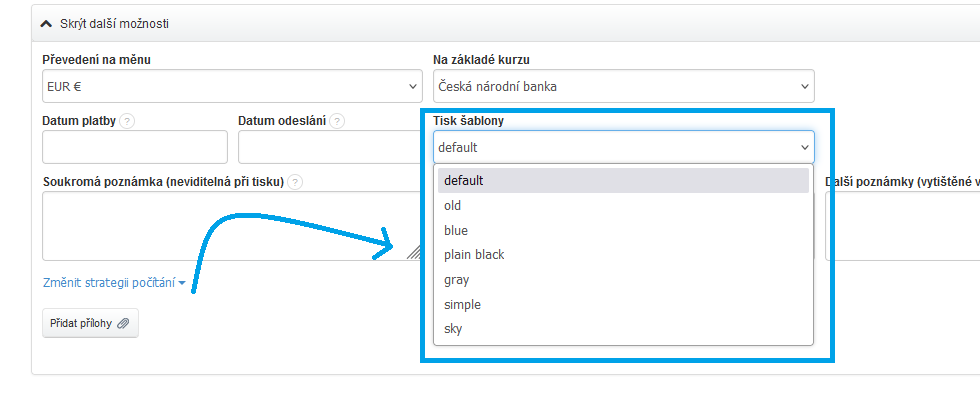Pick the plain black template option
This screenshot has width=980, height=405.
click(x=622, y=255)
